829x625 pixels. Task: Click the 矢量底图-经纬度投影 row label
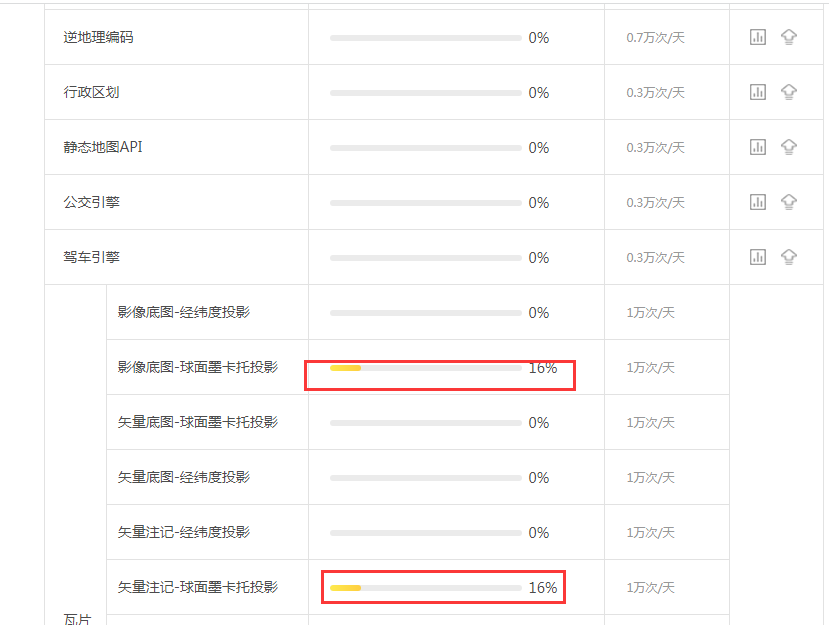point(183,477)
